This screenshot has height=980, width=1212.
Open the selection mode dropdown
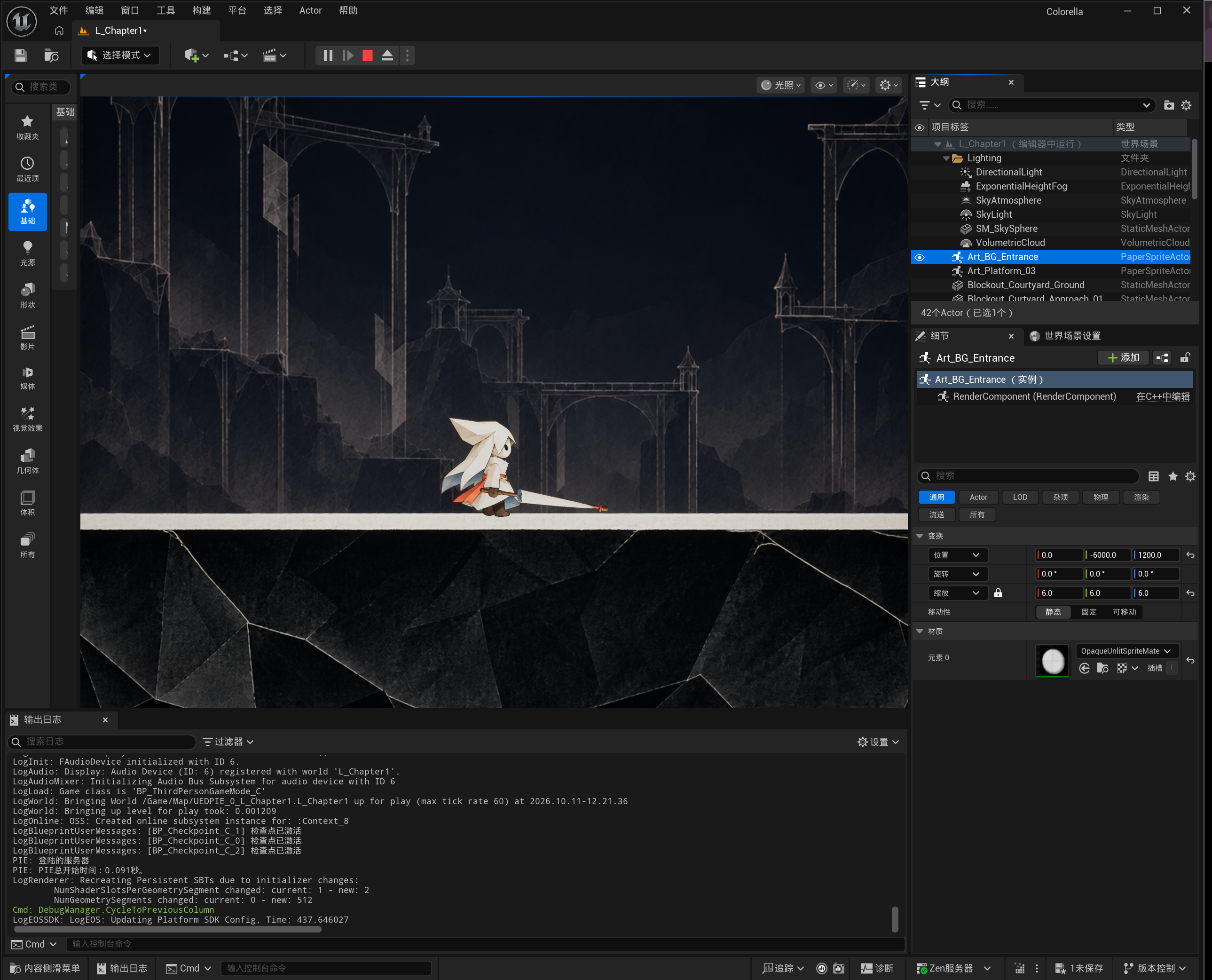[120, 55]
